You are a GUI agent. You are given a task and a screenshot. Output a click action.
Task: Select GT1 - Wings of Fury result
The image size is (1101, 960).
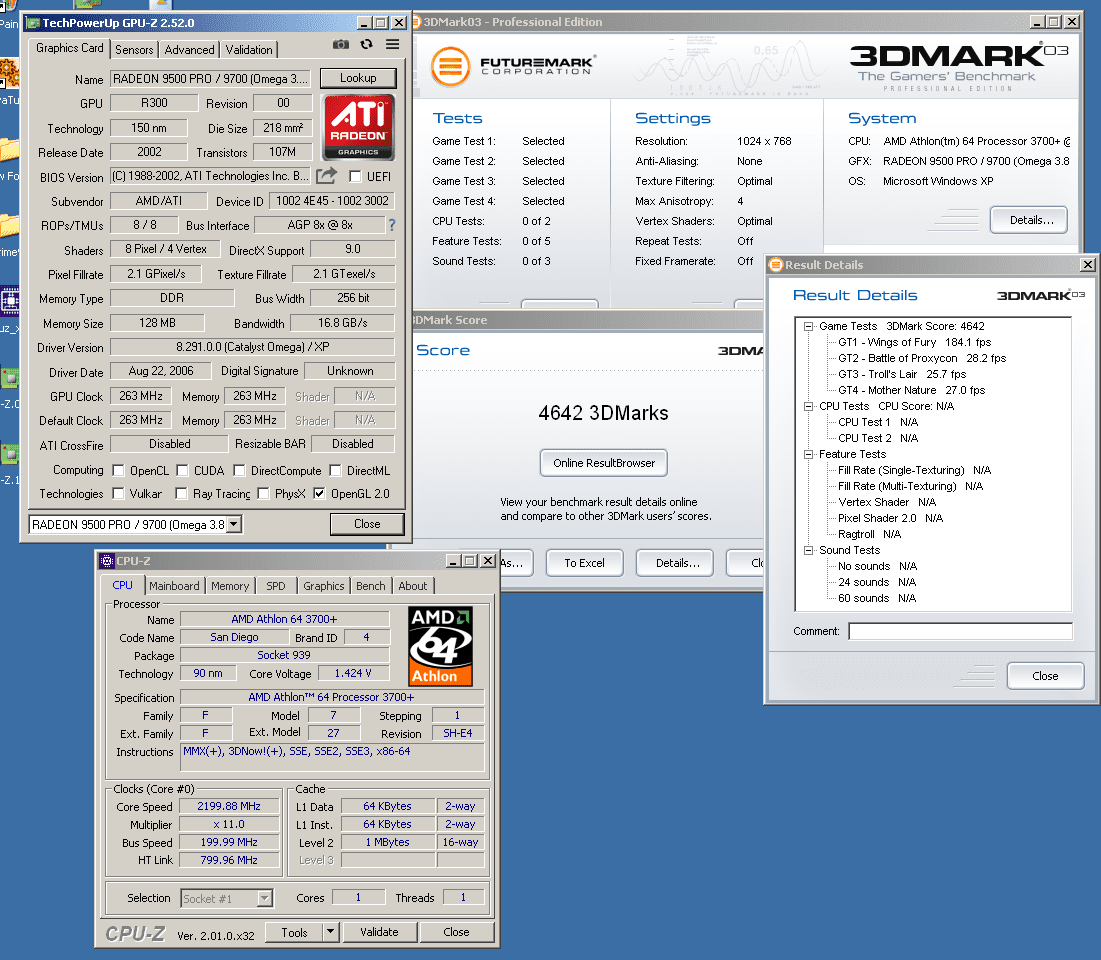[x=914, y=343]
